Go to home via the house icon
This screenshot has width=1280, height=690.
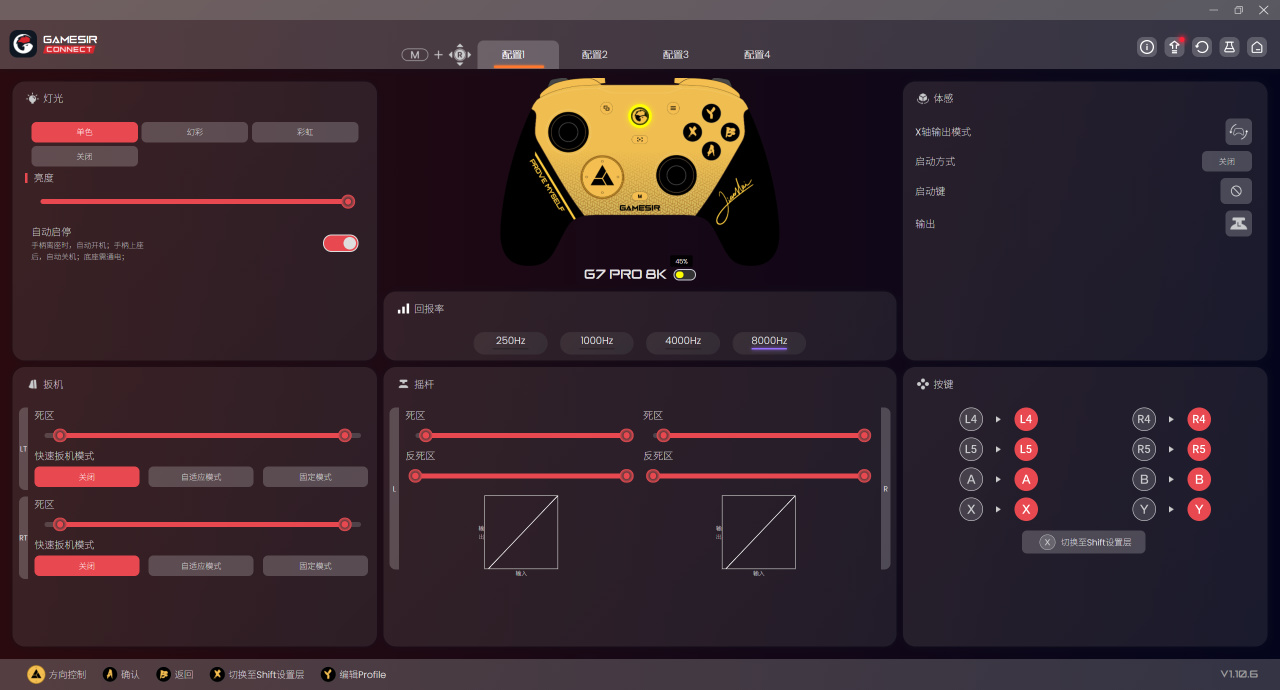[1257, 47]
